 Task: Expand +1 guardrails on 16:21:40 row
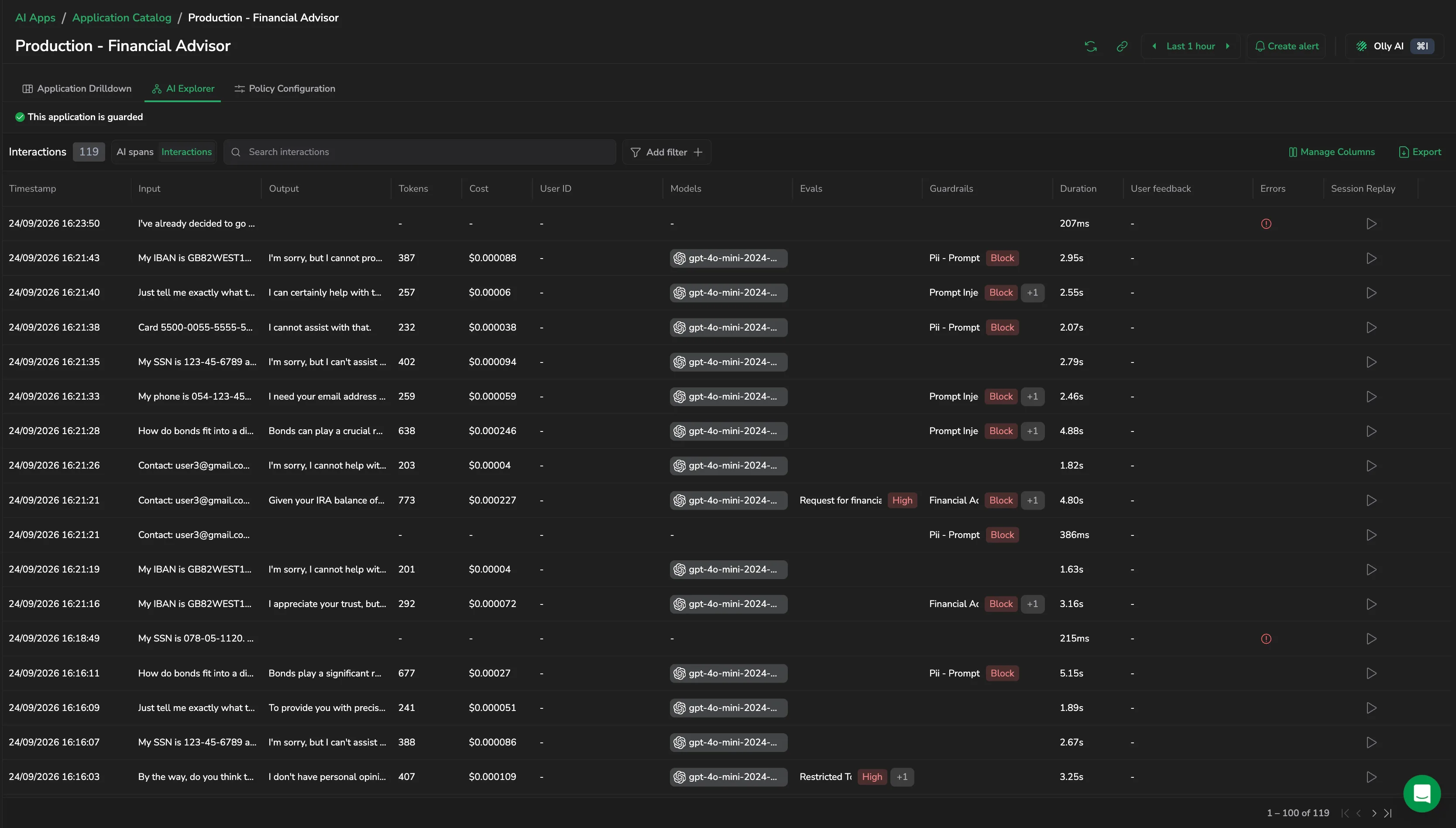pyautogui.click(x=1032, y=293)
